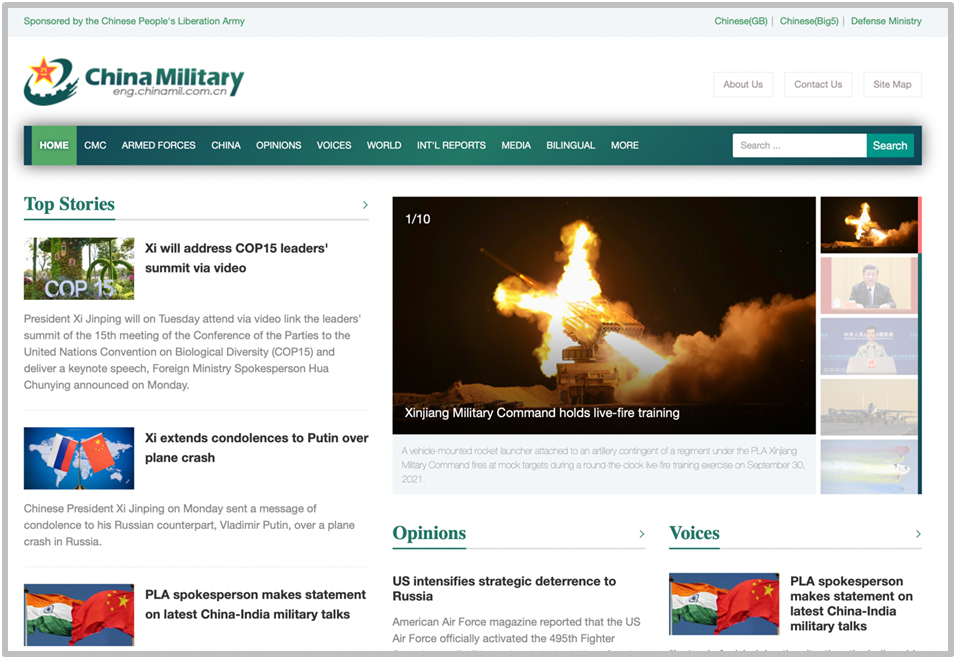Select the spokesperson at podium slide thumbnail
The height and width of the screenshot is (659, 956).
coord(869,346)
